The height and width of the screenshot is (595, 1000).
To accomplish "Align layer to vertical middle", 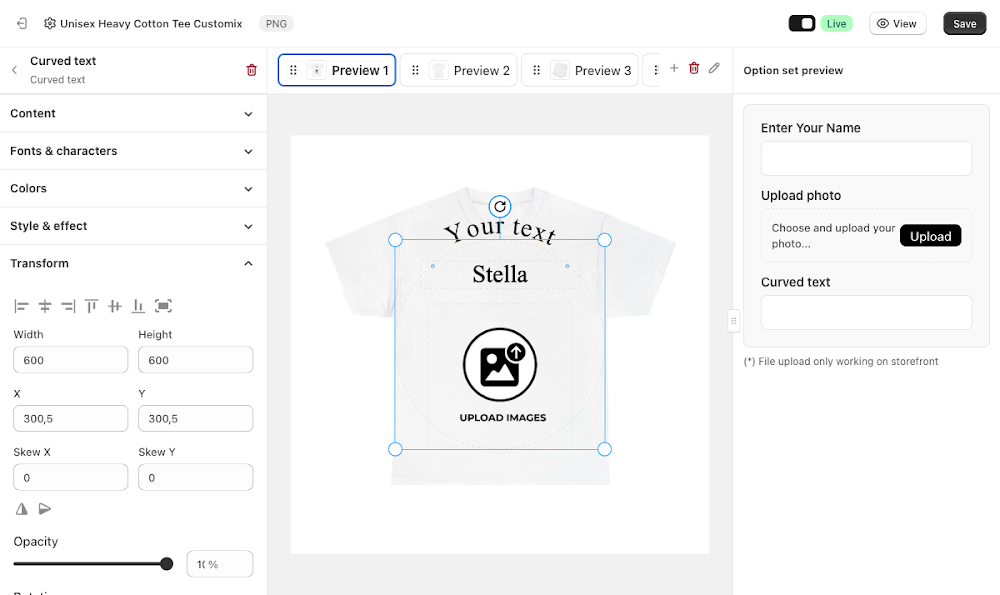I will (115, 306).
